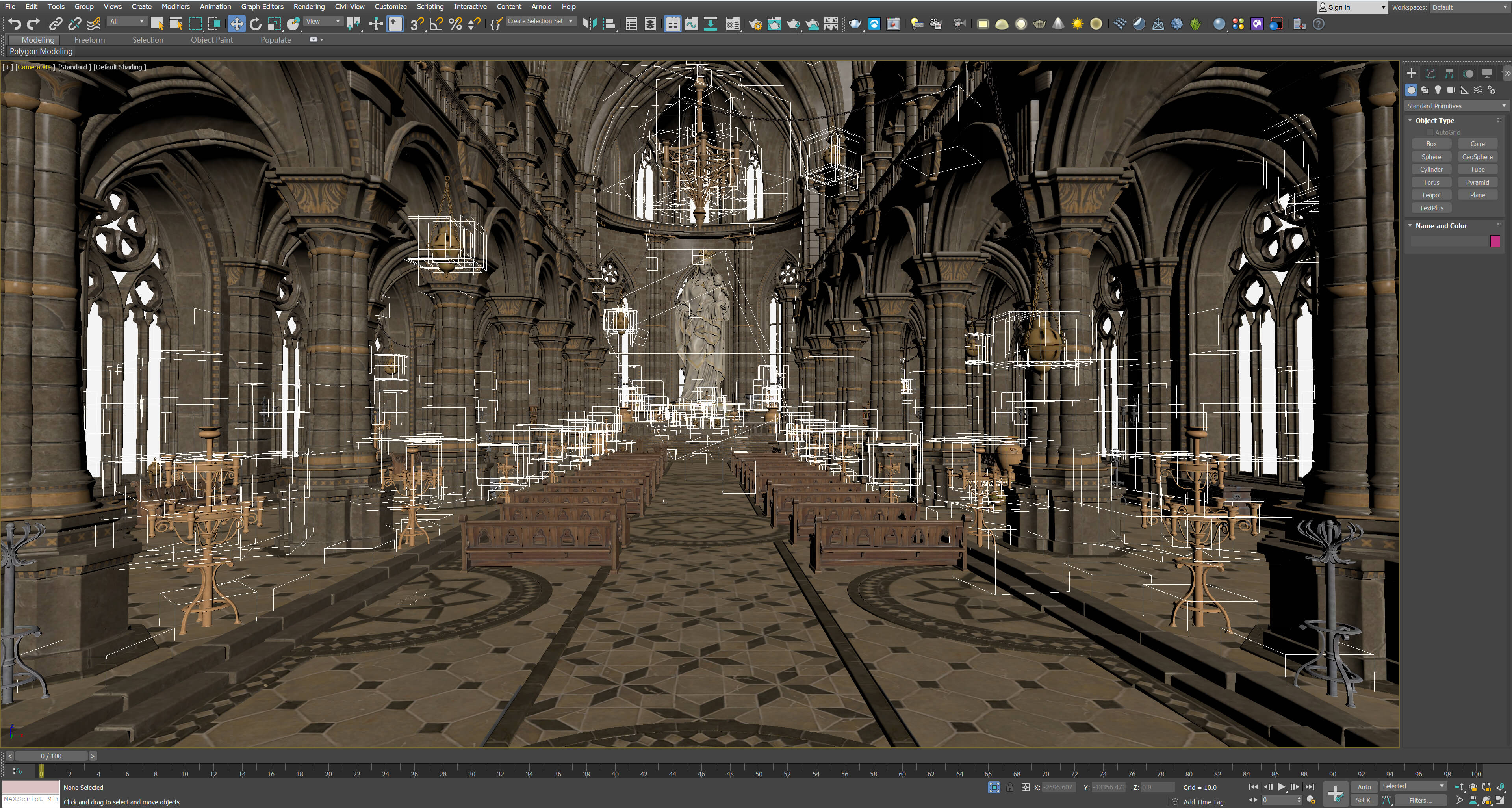Click the grass-shaped icon in toolbar
This screenshot has height=808, width=1512.
pos(1196,24)
